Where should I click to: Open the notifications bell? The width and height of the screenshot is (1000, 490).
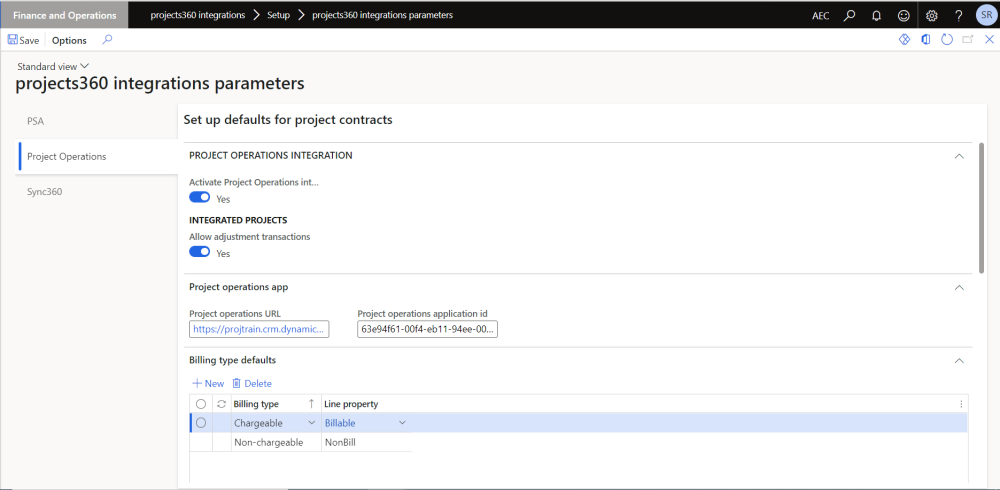[x=876, y=15]
